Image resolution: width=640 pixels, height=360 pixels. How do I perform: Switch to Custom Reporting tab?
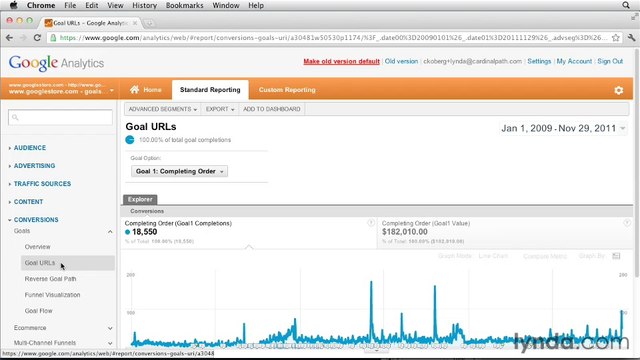pos(287,90)
